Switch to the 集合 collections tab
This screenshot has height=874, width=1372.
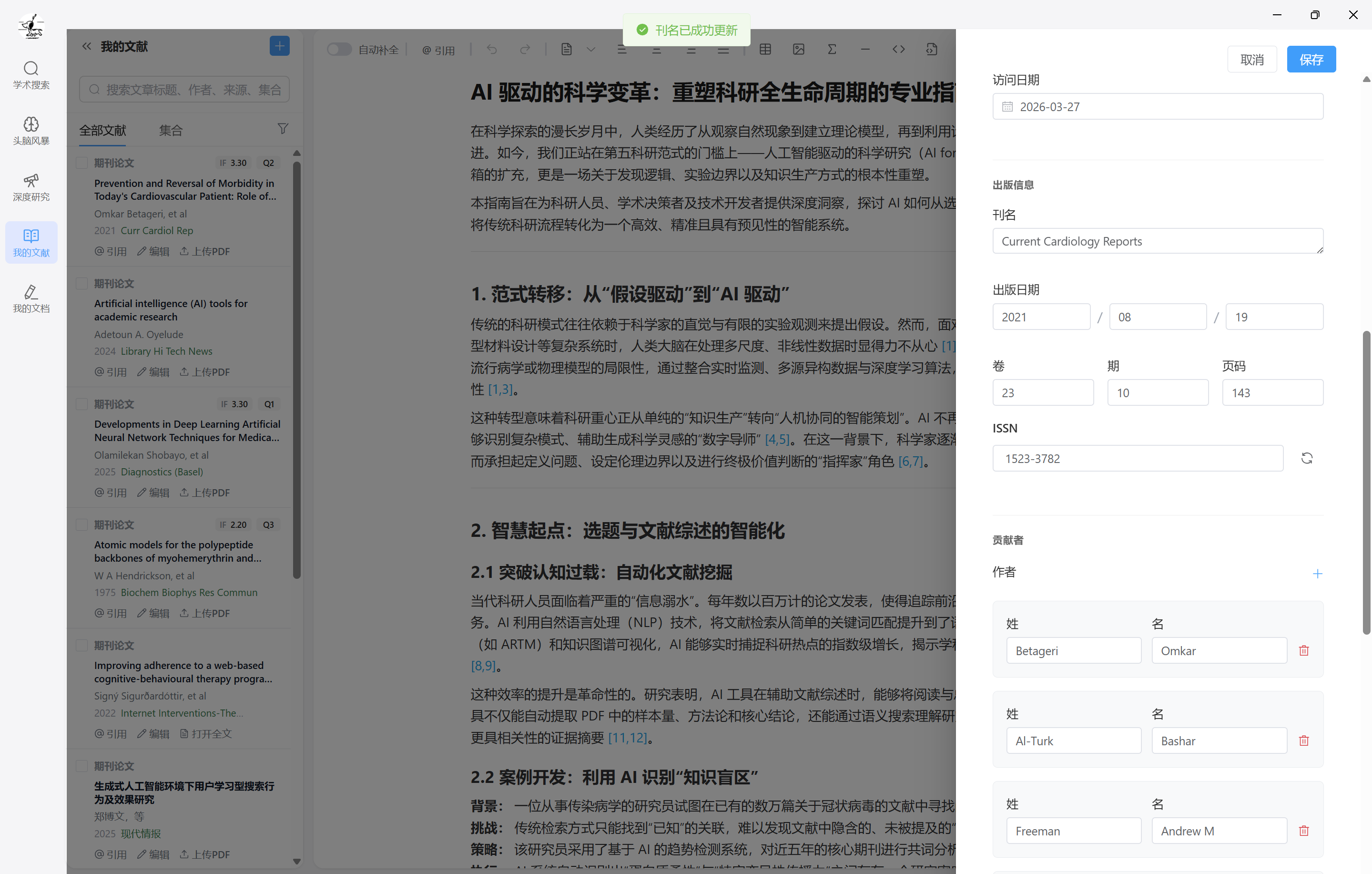coord(170,131)
